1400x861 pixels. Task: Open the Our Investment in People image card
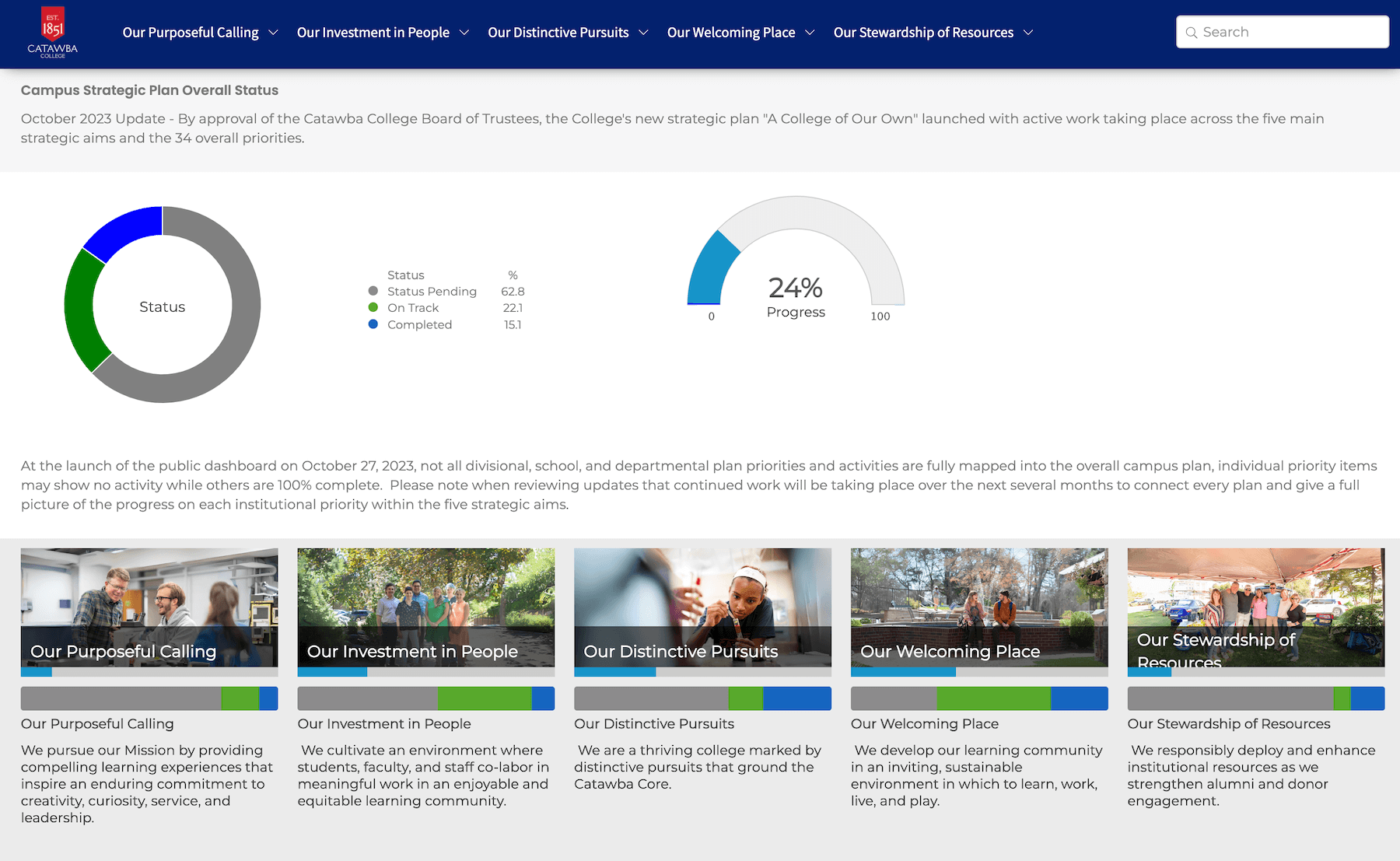click(426, 607)
